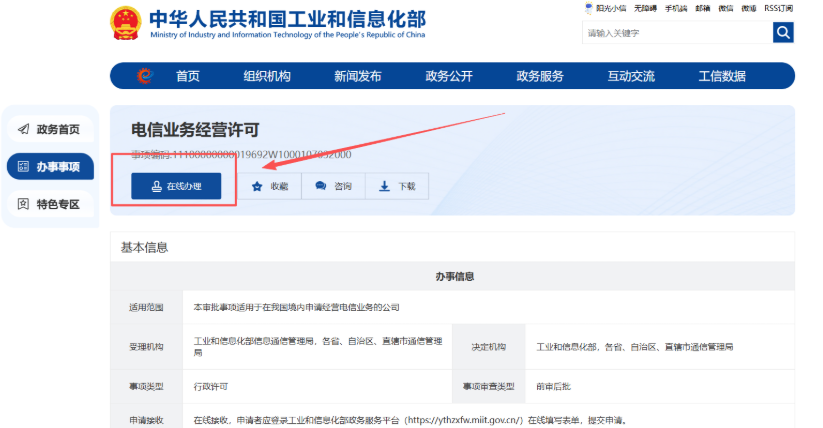This screenshot has height=428, width=823.
Task: Click the 电信业务经营许可 page heading
Action: (x=195, y=130)
